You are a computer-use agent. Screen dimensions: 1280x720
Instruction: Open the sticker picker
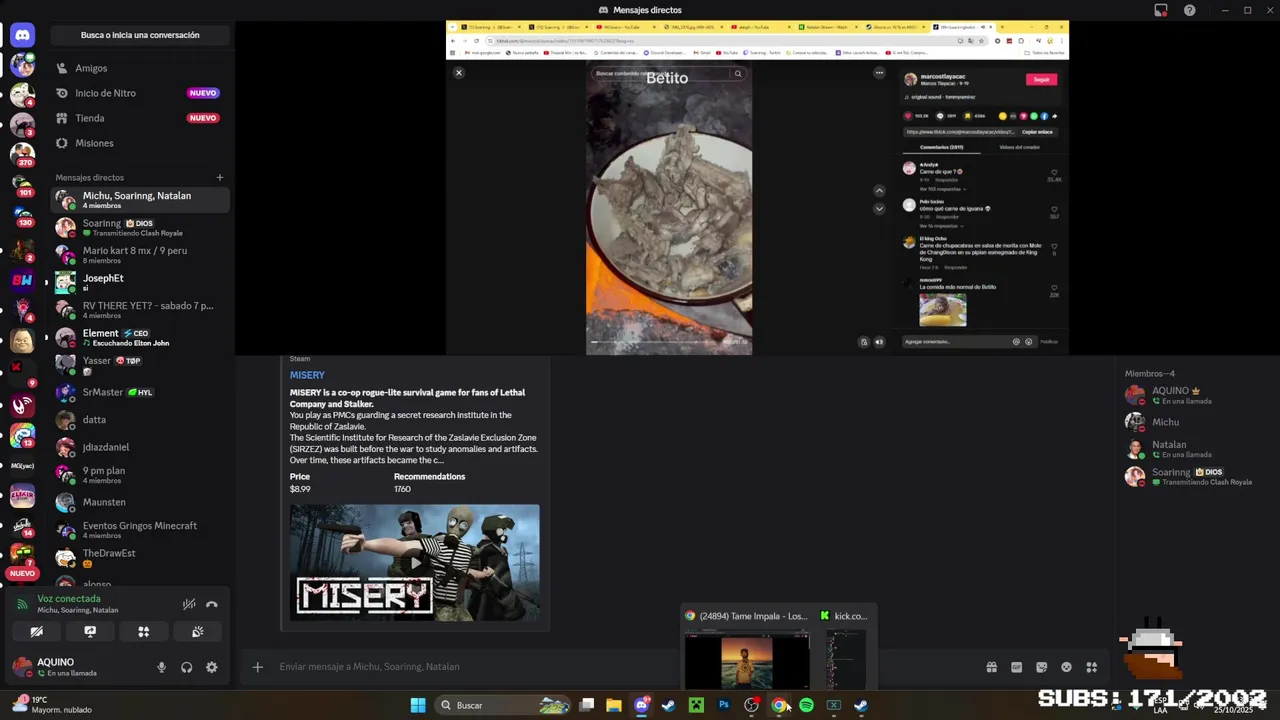(x=1042, y=667)
